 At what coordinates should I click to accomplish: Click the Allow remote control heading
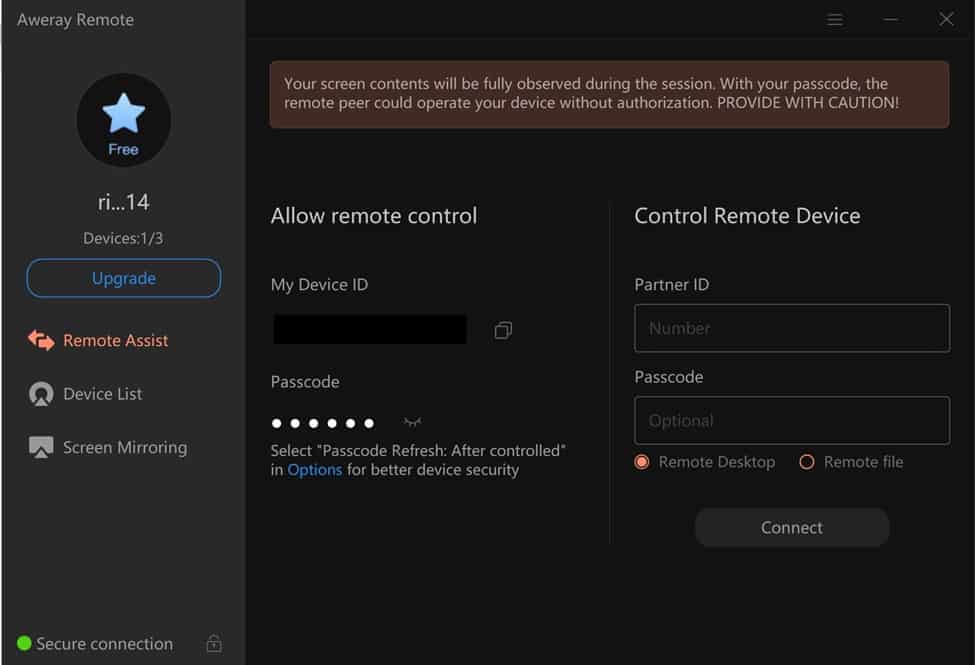click(x=374, y=216)
